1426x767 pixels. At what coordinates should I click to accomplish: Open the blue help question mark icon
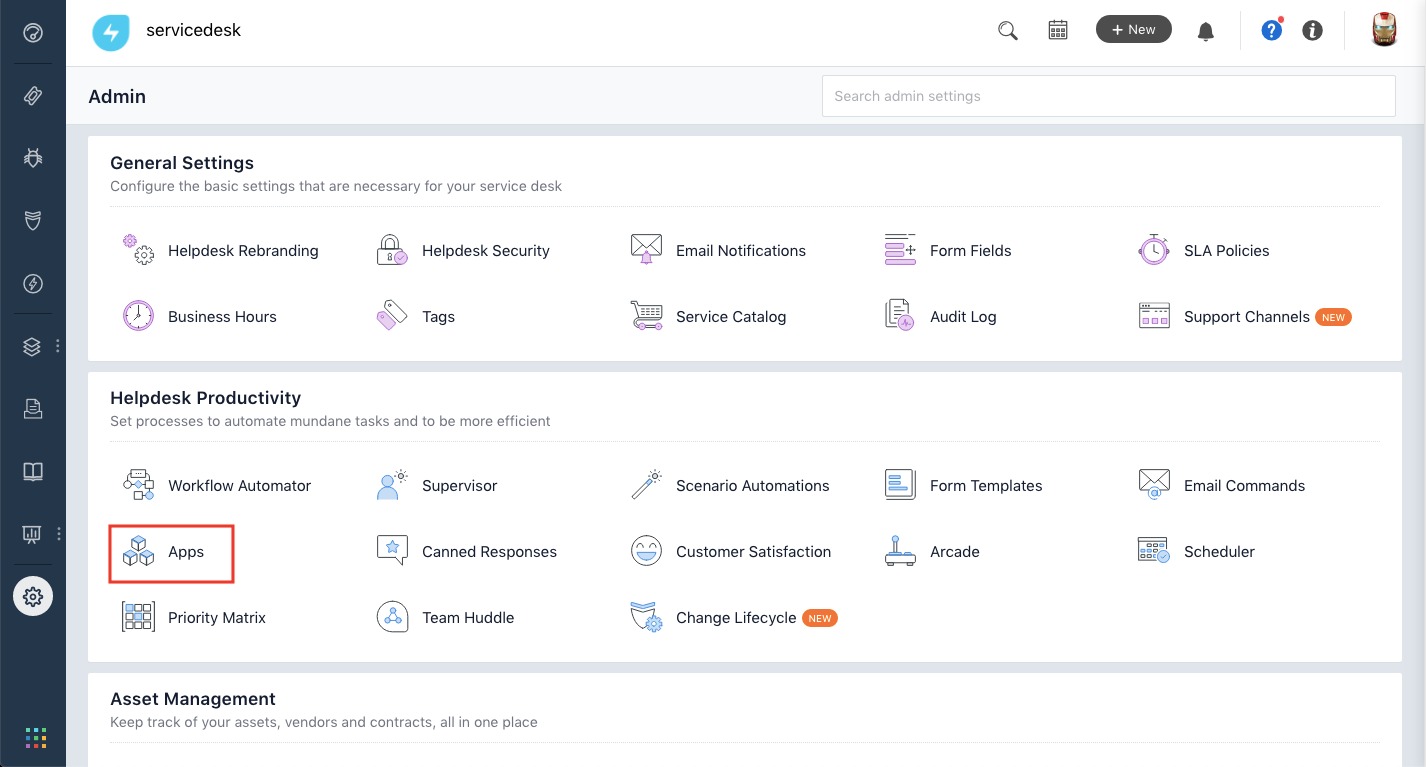[x=1271, y=30]
